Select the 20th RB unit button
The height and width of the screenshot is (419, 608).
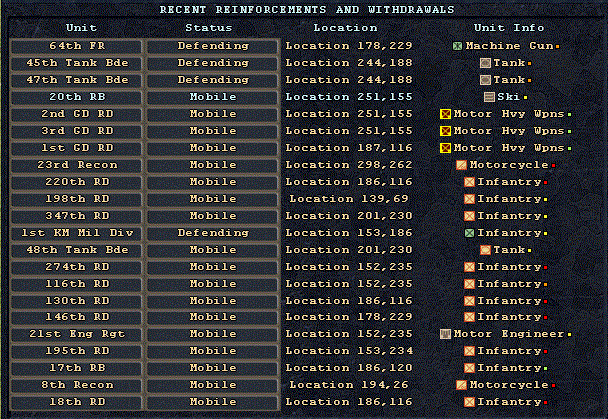click(x=76, y=97)
